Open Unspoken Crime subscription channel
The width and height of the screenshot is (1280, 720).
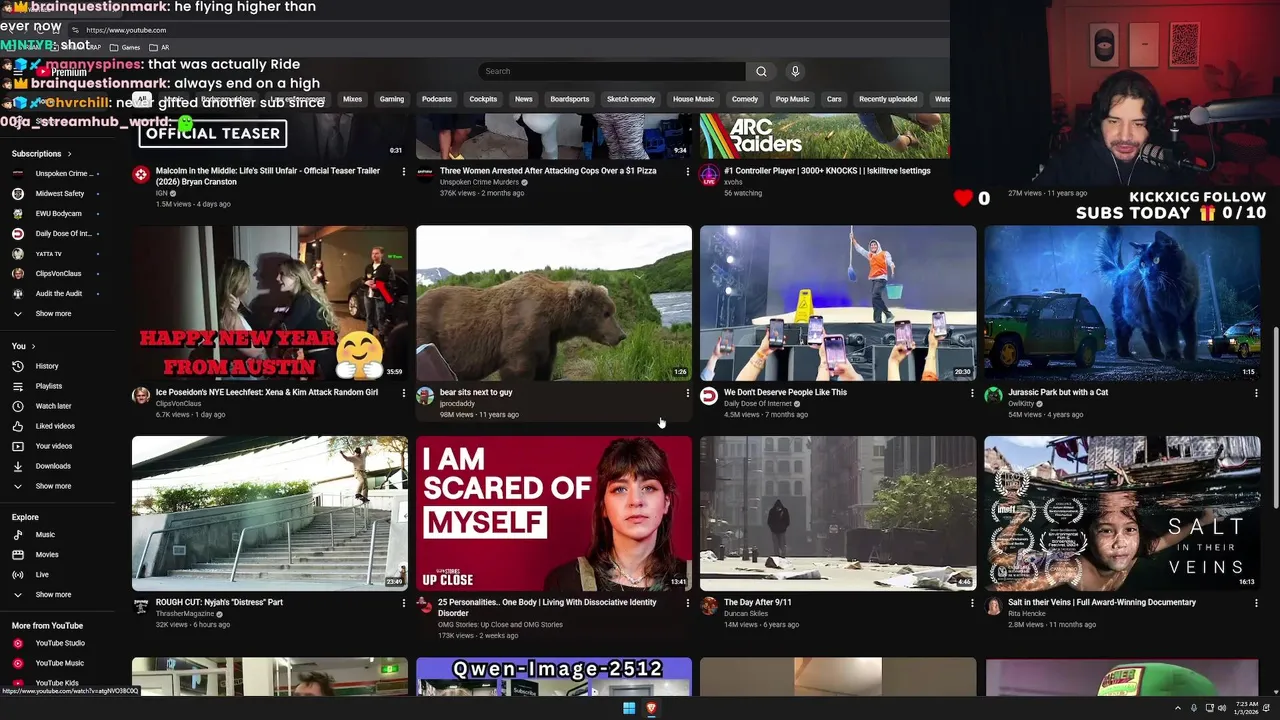62,174
